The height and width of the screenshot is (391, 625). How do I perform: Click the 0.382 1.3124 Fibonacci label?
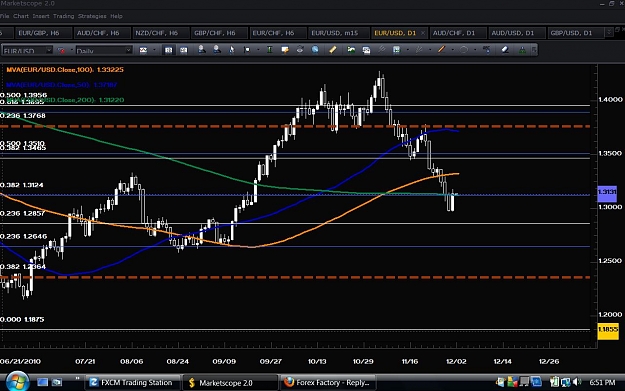[x=22, y=185]
